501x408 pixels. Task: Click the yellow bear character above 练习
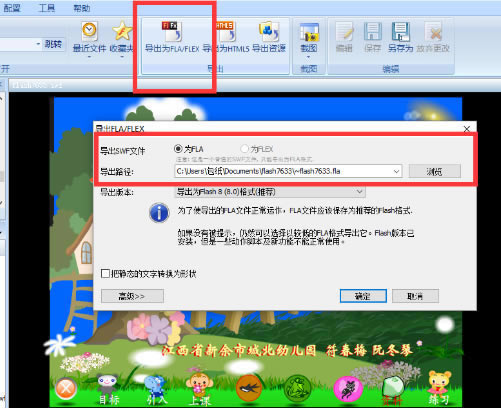pyautogui.click(x=439, y=383)
